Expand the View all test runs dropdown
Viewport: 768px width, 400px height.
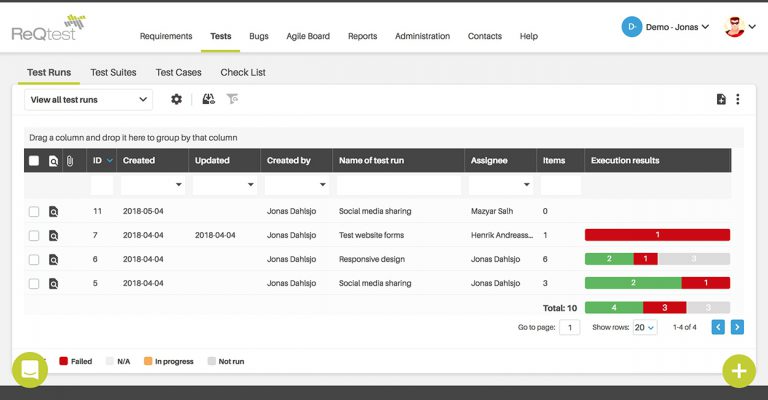[89, 99]
